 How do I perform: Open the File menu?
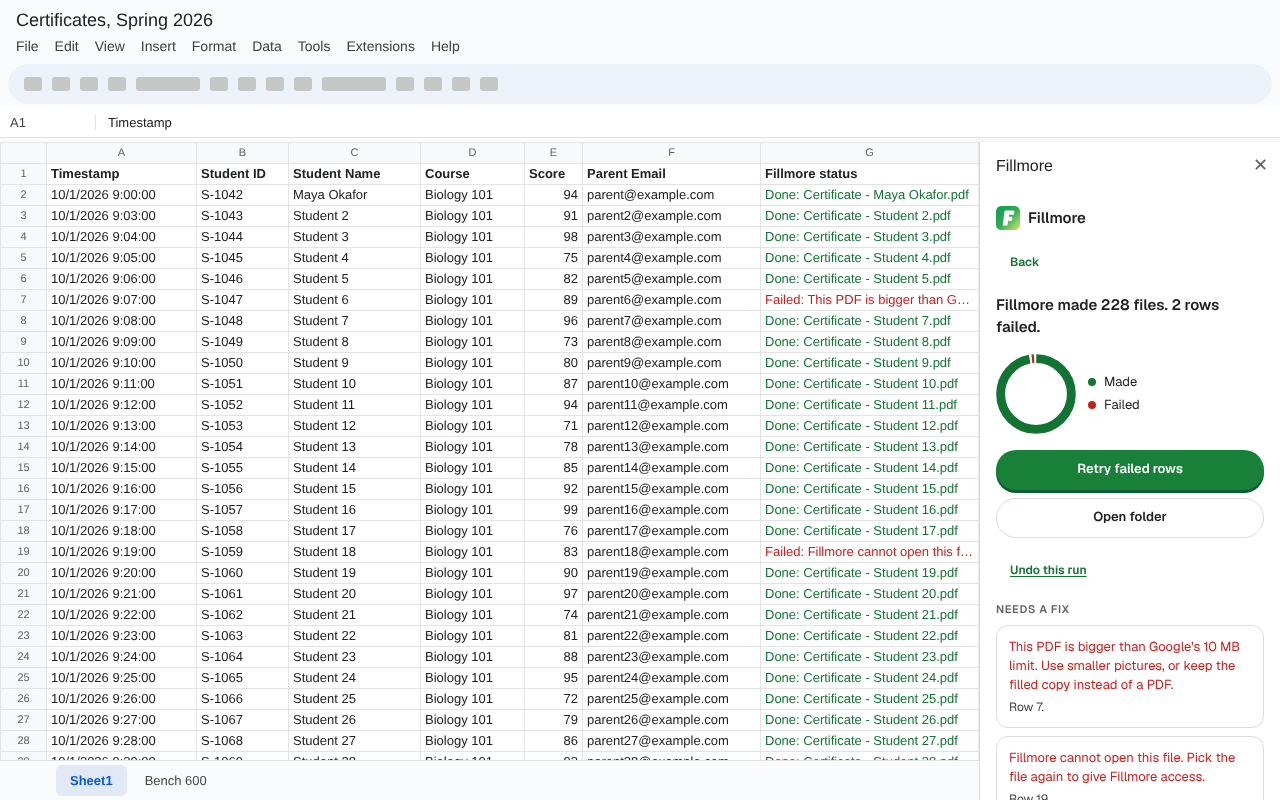[x=27, y=46]
